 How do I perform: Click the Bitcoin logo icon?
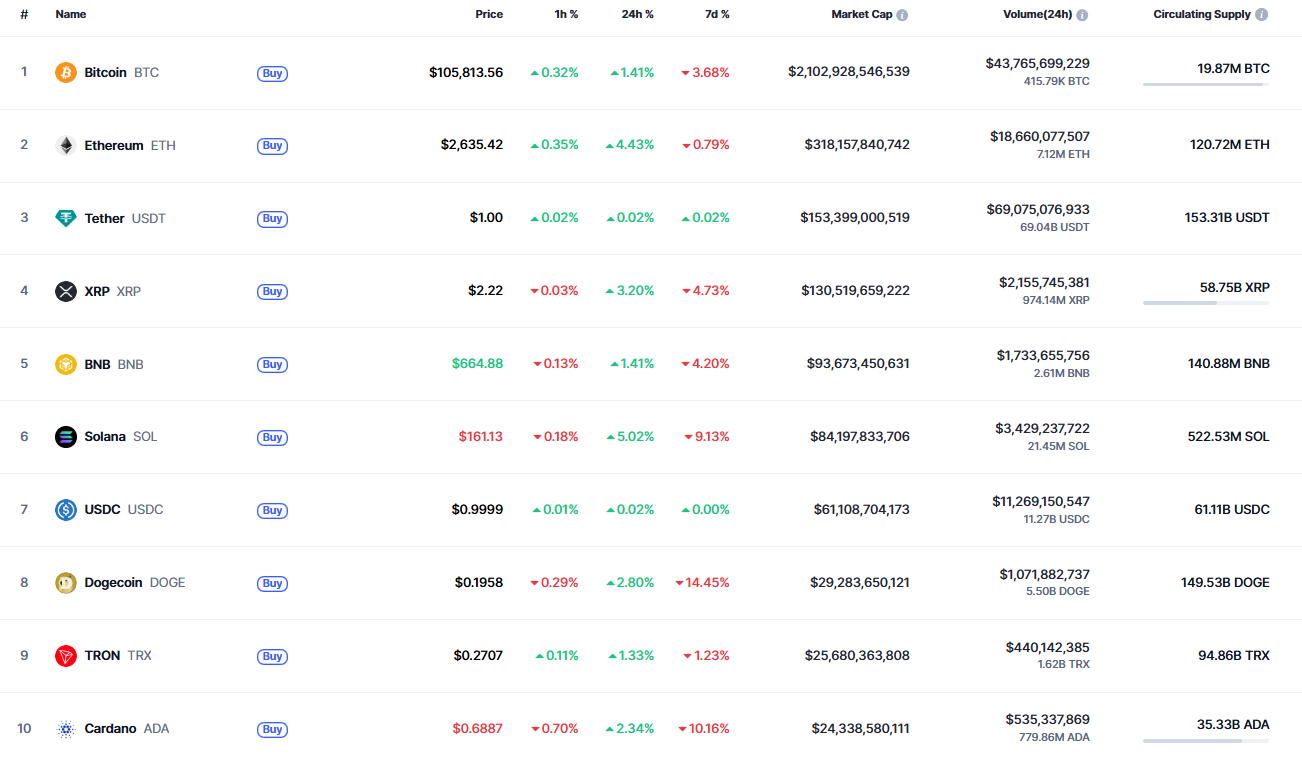coord(66,73)
